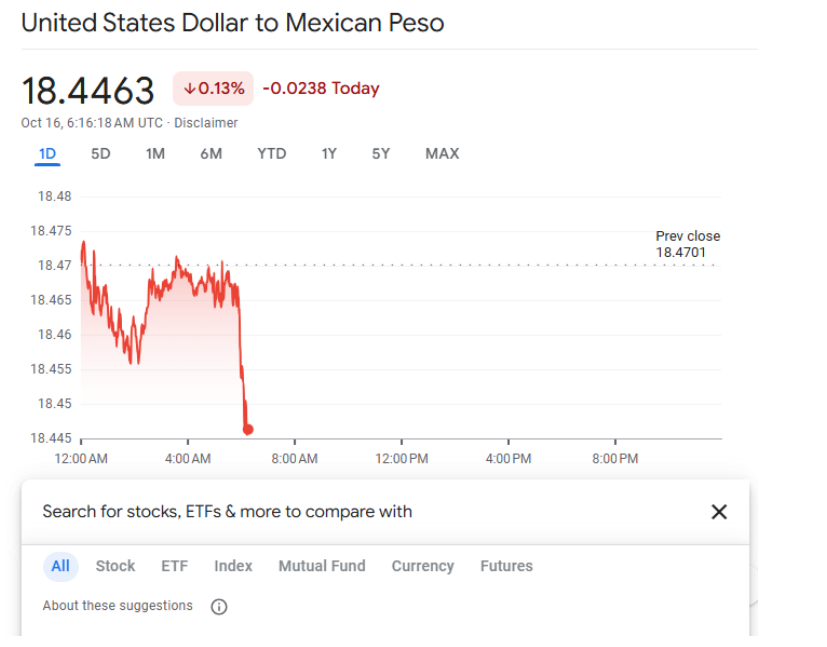Select the 6M chart range
Image resolution: width=827 pixels, height=647 pixels.
pyautogui.click(x=211, y=153)
